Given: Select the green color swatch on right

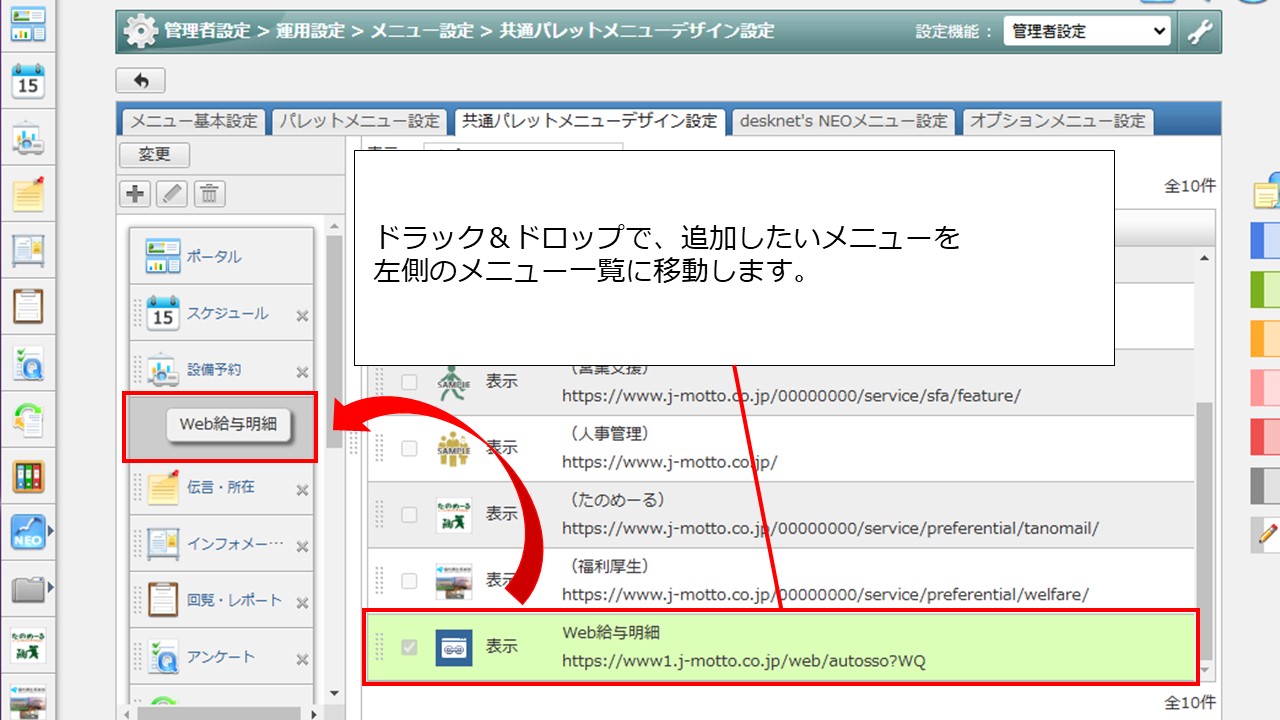Looking at the screenshot, I should point(1265,290).
